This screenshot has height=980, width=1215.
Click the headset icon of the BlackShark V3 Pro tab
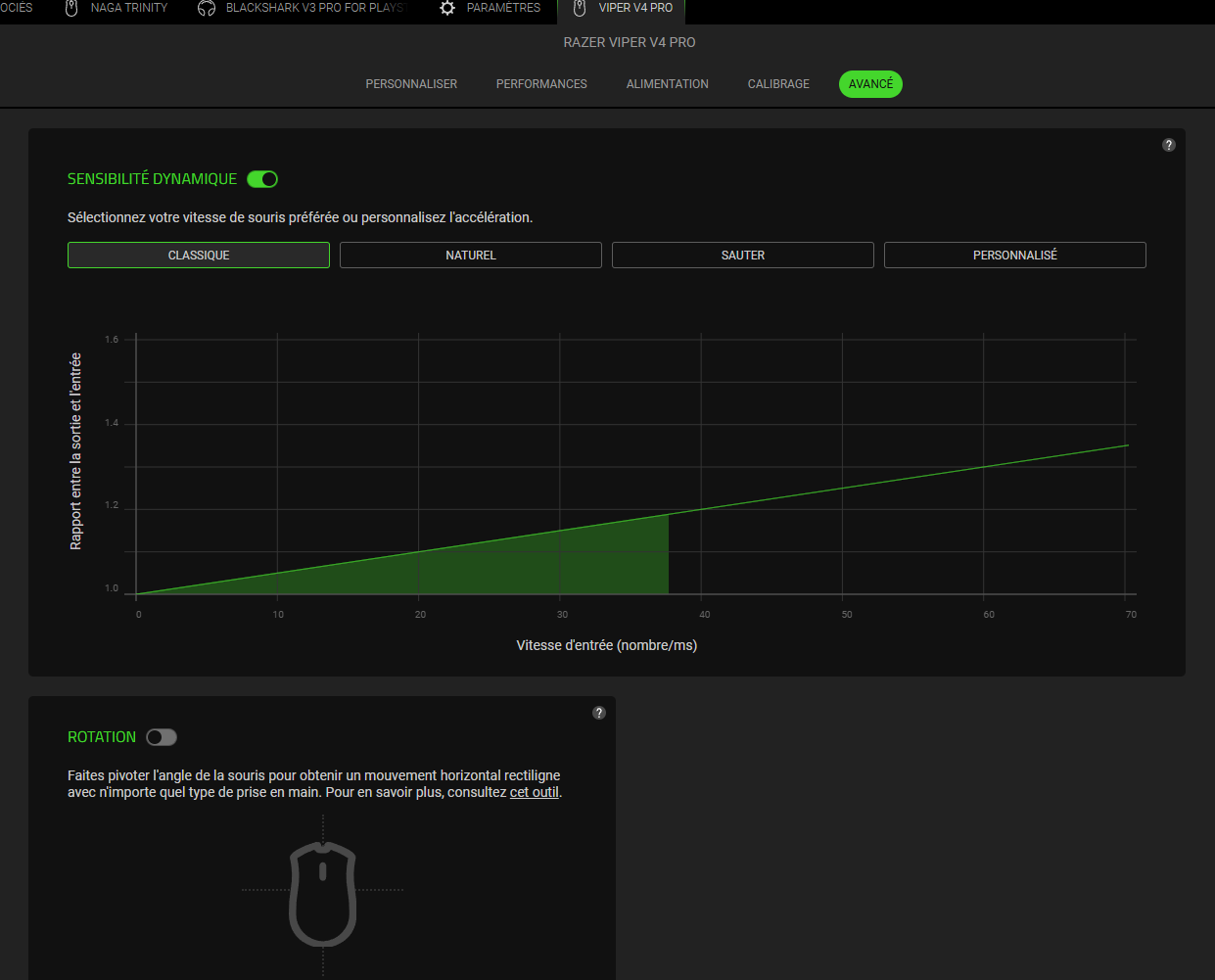tap(207, 8)
